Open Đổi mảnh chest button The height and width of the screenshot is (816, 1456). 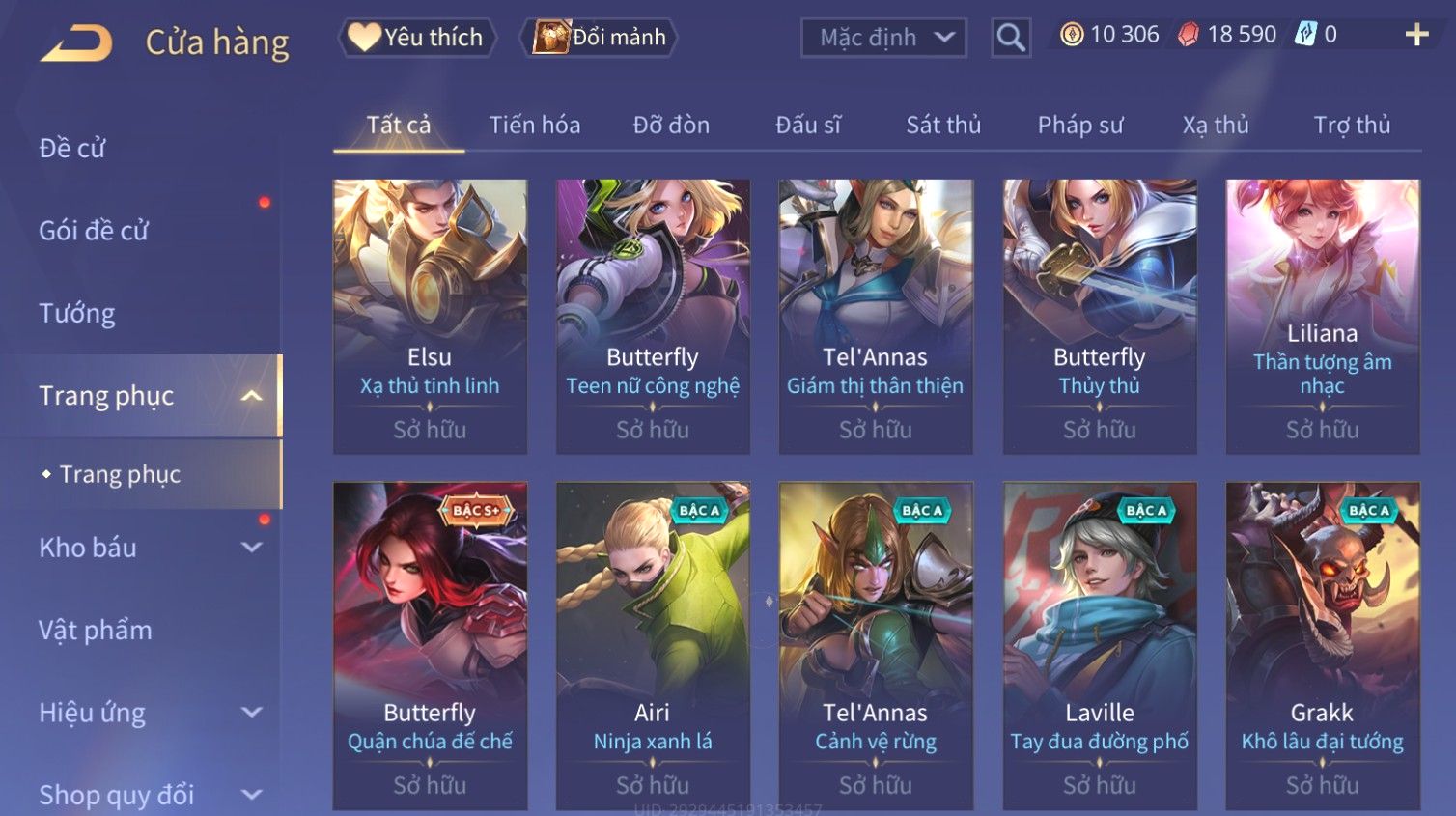click(599, 38)
